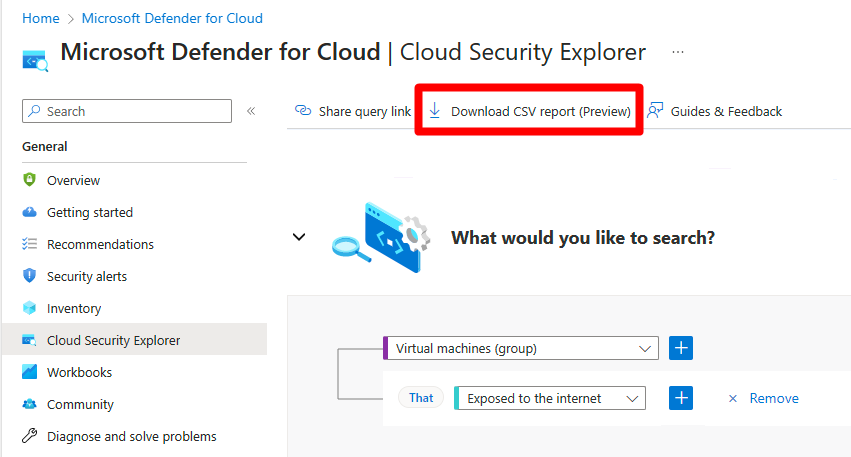Click plus button beside Virtual machines dropdown
851x457 pixels.
(x=681, y=348)
